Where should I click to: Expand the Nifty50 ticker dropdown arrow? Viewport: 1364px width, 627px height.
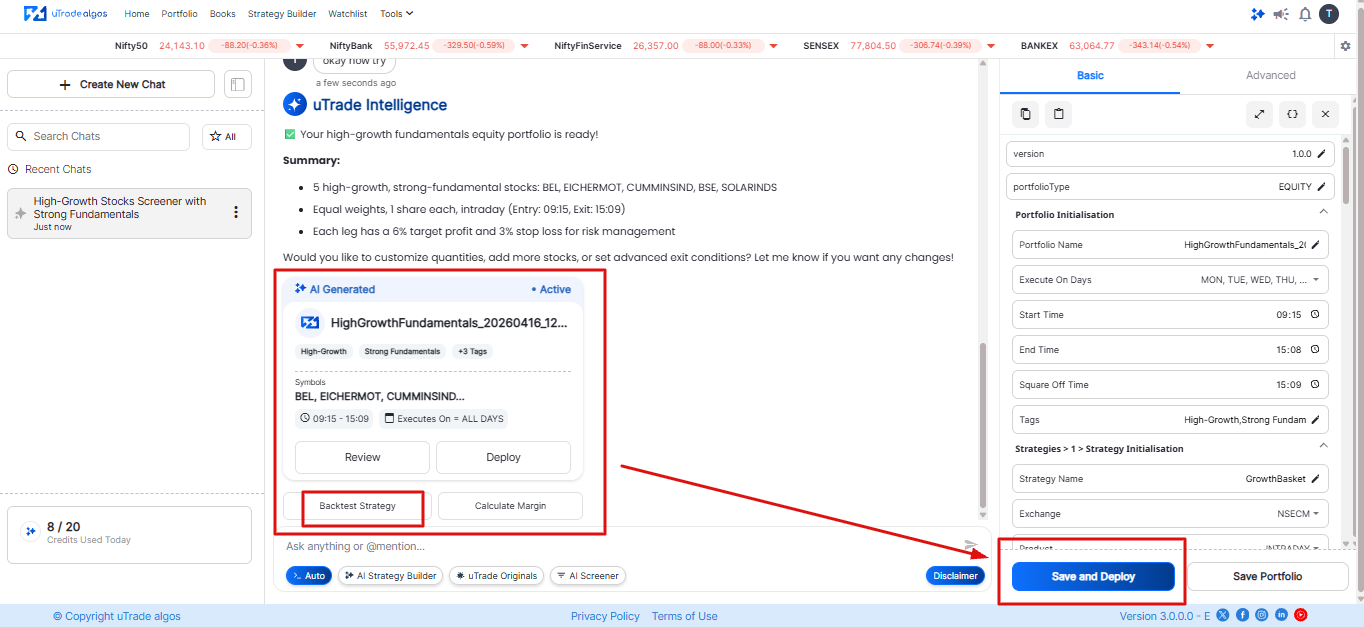[299, 46]
